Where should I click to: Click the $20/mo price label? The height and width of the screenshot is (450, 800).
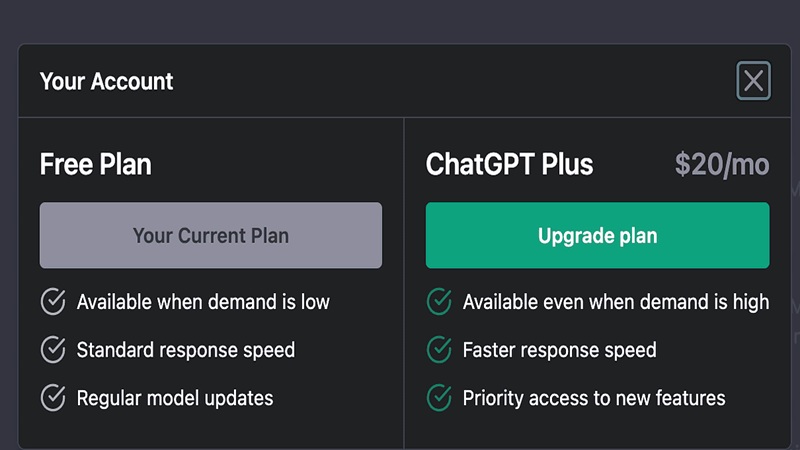[722, 164]
